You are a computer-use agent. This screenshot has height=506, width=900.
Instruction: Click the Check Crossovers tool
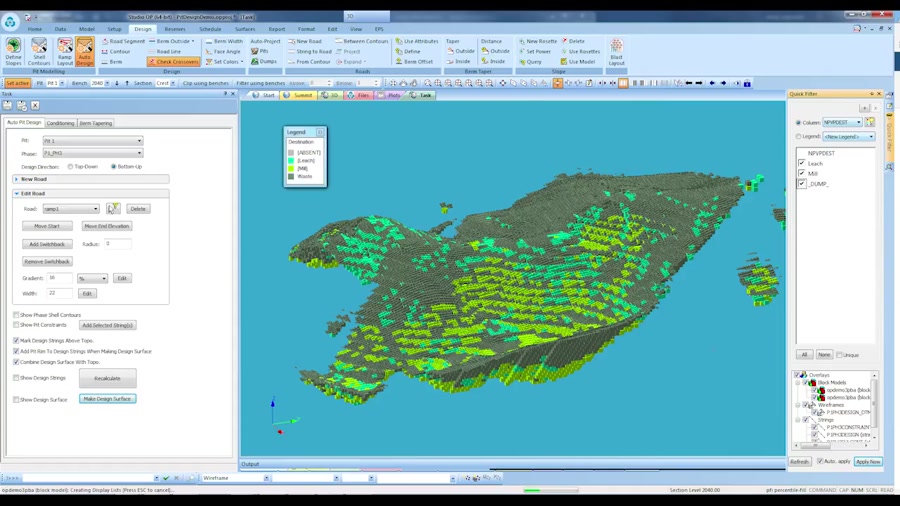point(173,62)
